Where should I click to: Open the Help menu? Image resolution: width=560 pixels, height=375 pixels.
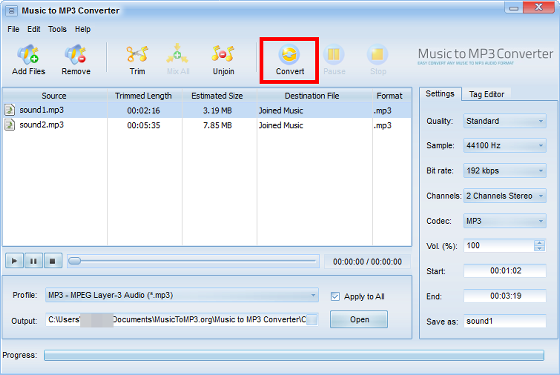point(82,29)
